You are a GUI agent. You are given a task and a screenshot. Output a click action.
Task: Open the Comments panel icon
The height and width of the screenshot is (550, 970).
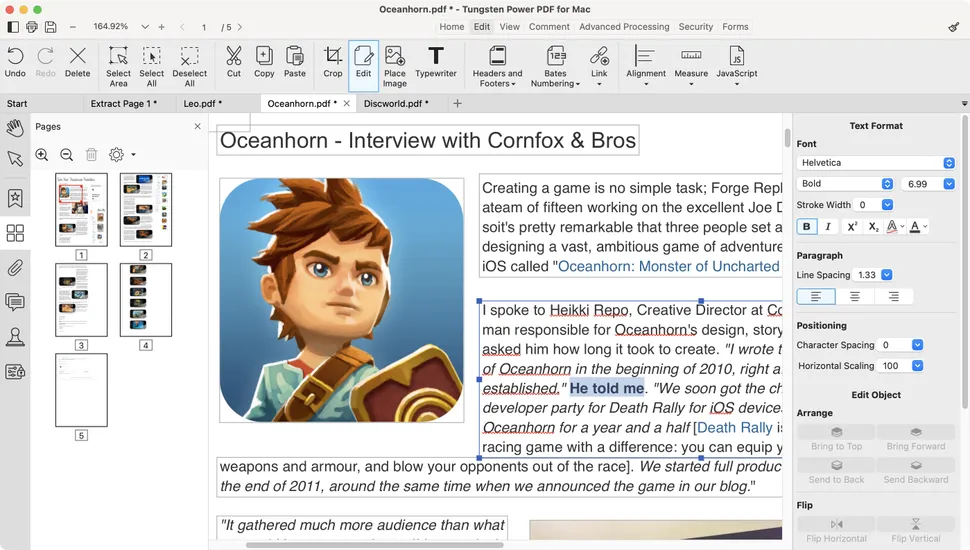pos(15,302)
